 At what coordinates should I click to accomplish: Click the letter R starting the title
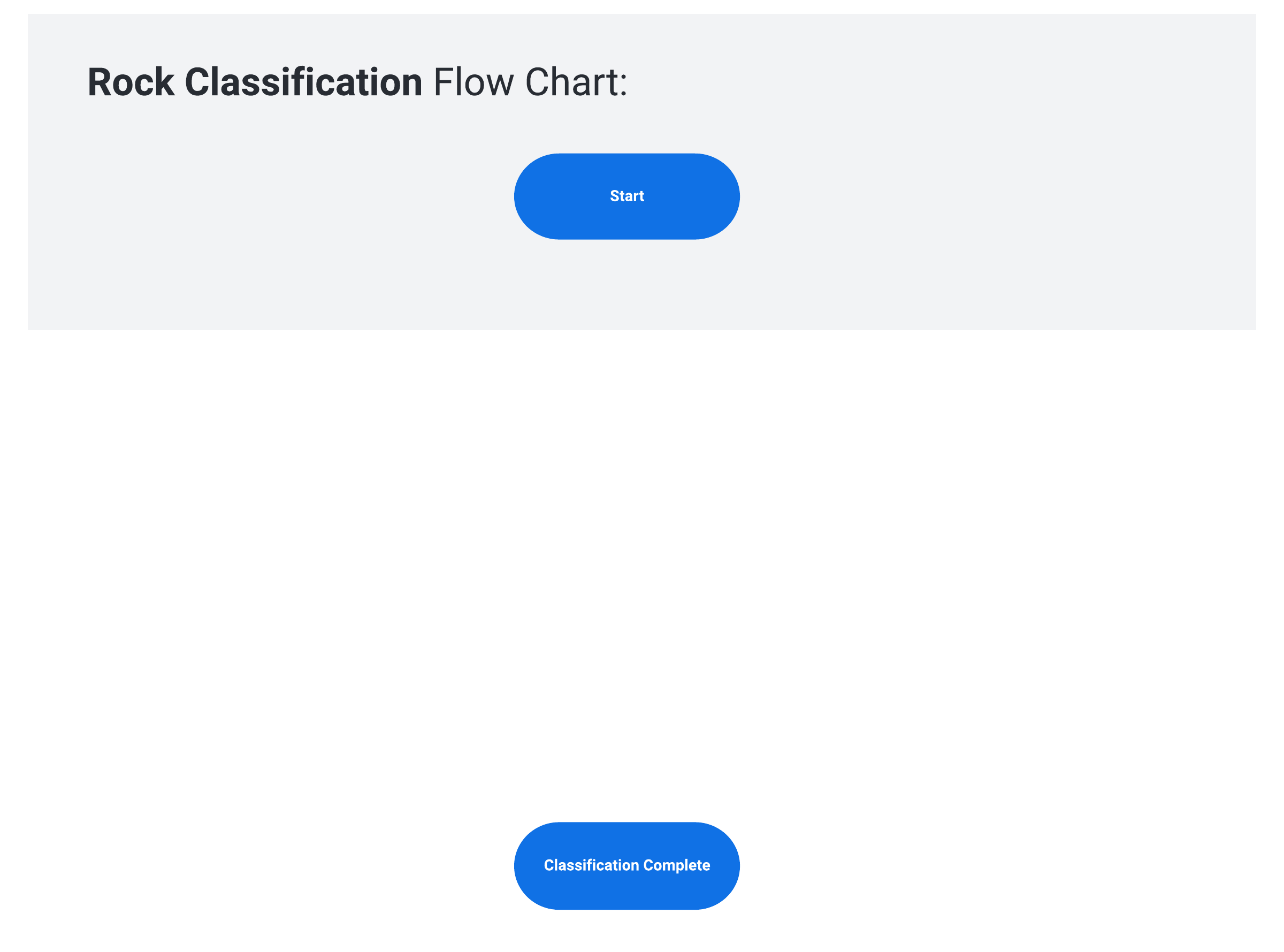tap(99, 82)
